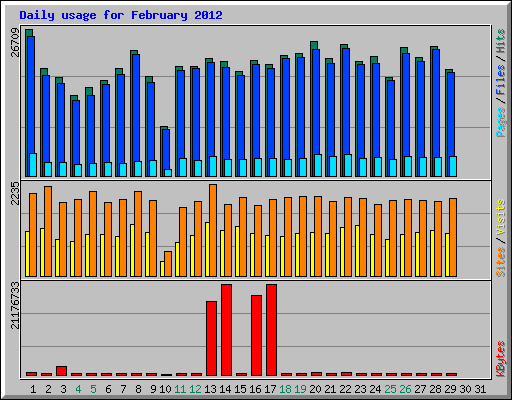Click the 21176733 KBytes axis value
This screenshot has width=512, height=400.
[x=15, y=306]
